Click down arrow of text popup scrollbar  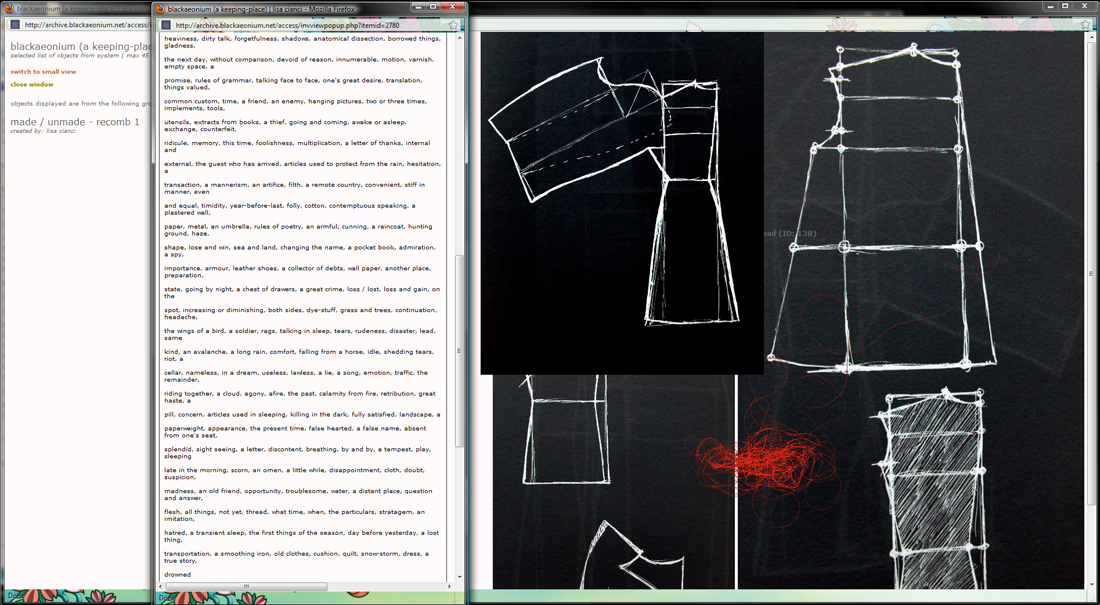pos(460,577)
